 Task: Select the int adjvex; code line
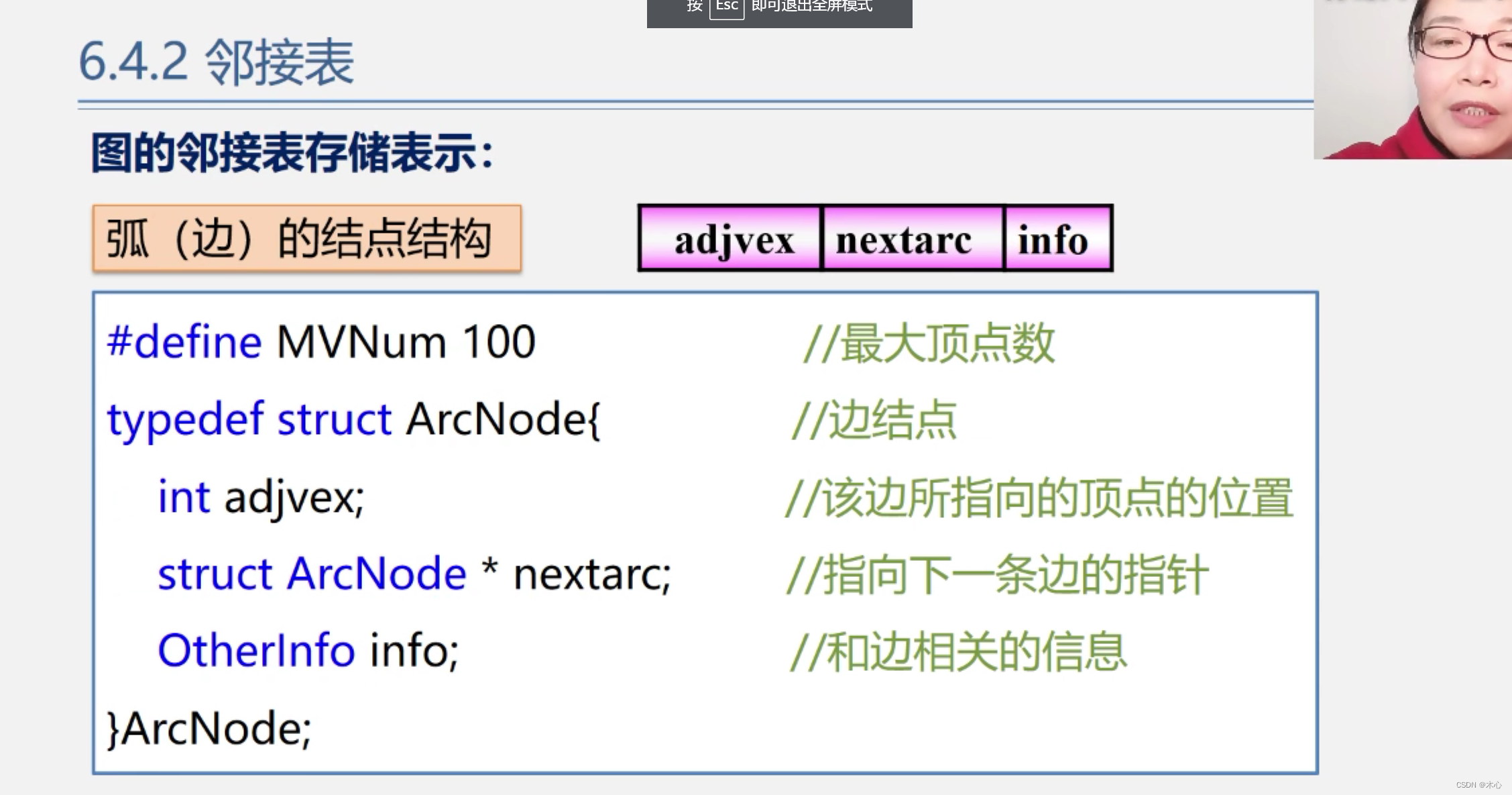(261, 496)
